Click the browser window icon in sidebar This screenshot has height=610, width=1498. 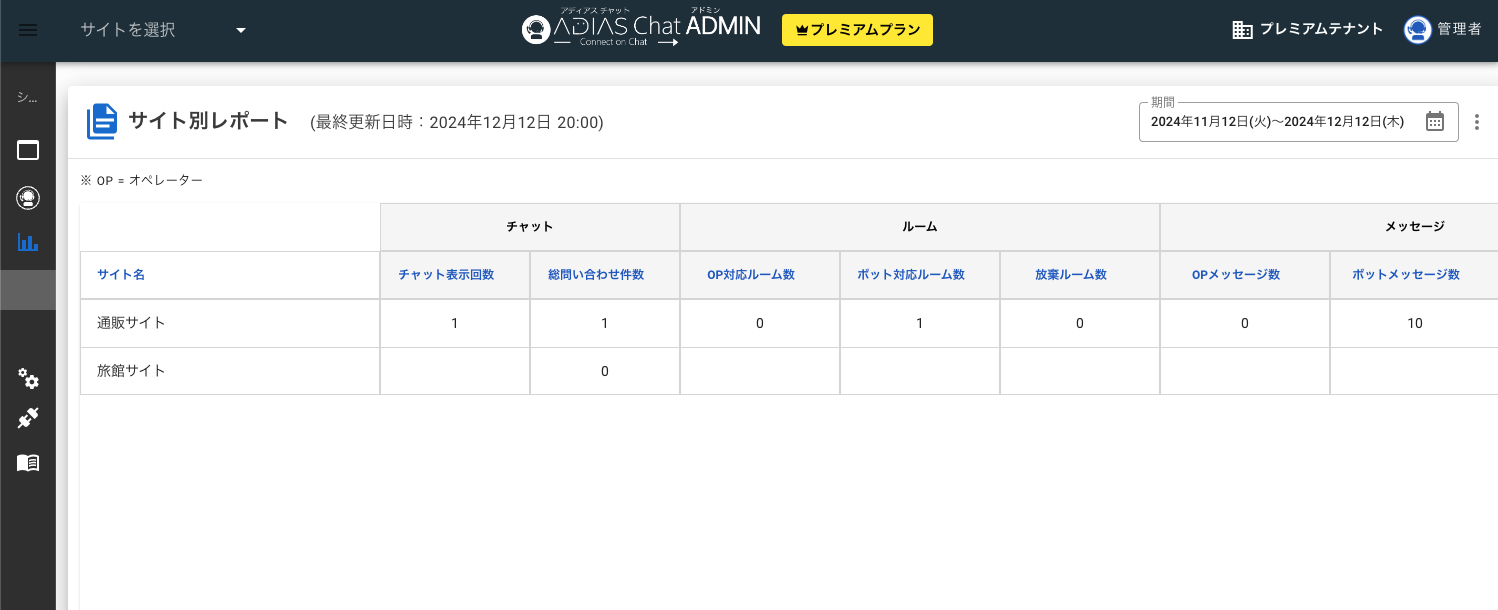pos(28,151)
